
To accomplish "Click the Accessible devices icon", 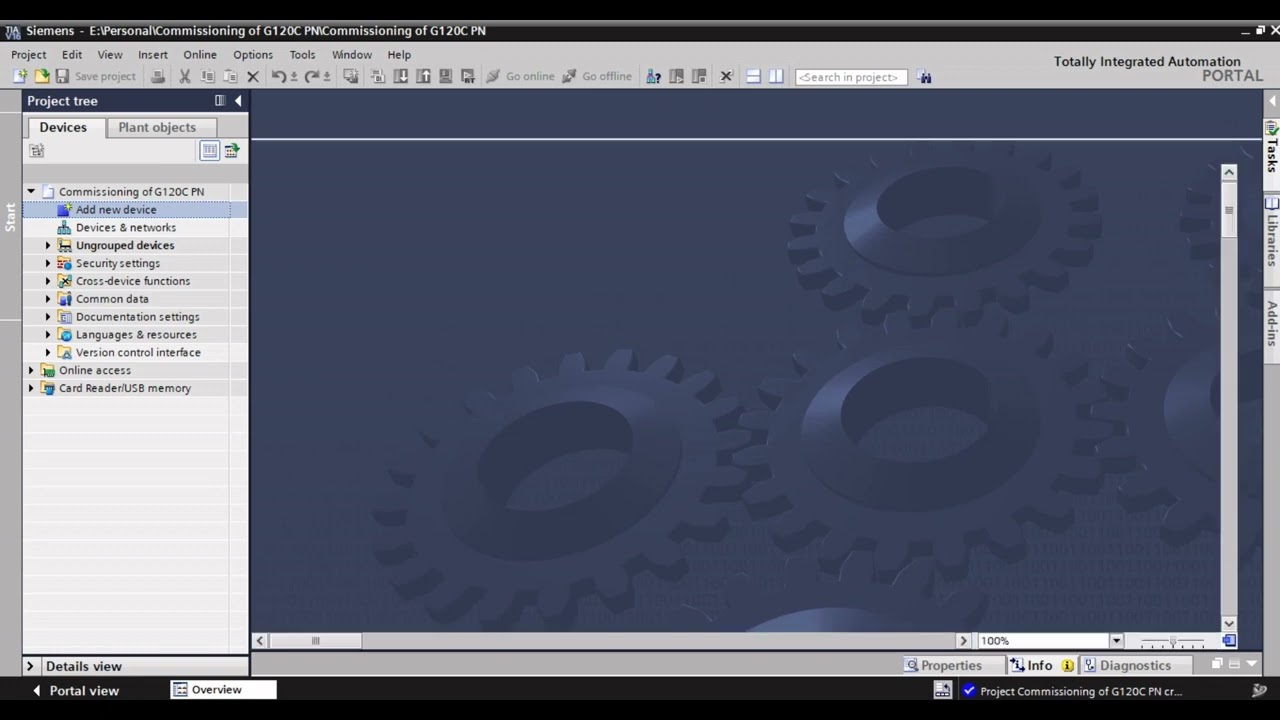I will pyautogui.click(x=653, y=76).
